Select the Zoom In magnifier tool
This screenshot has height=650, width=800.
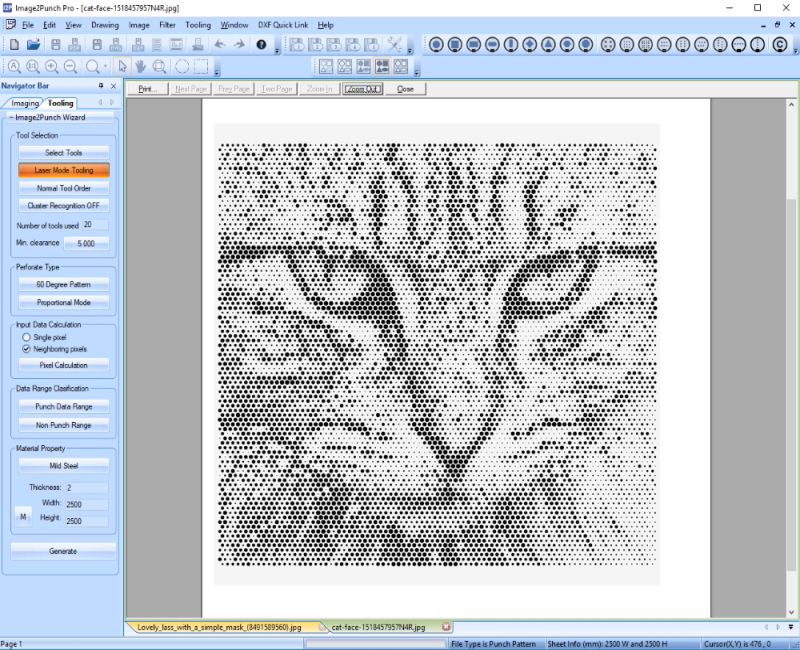[x=52, y=66]
